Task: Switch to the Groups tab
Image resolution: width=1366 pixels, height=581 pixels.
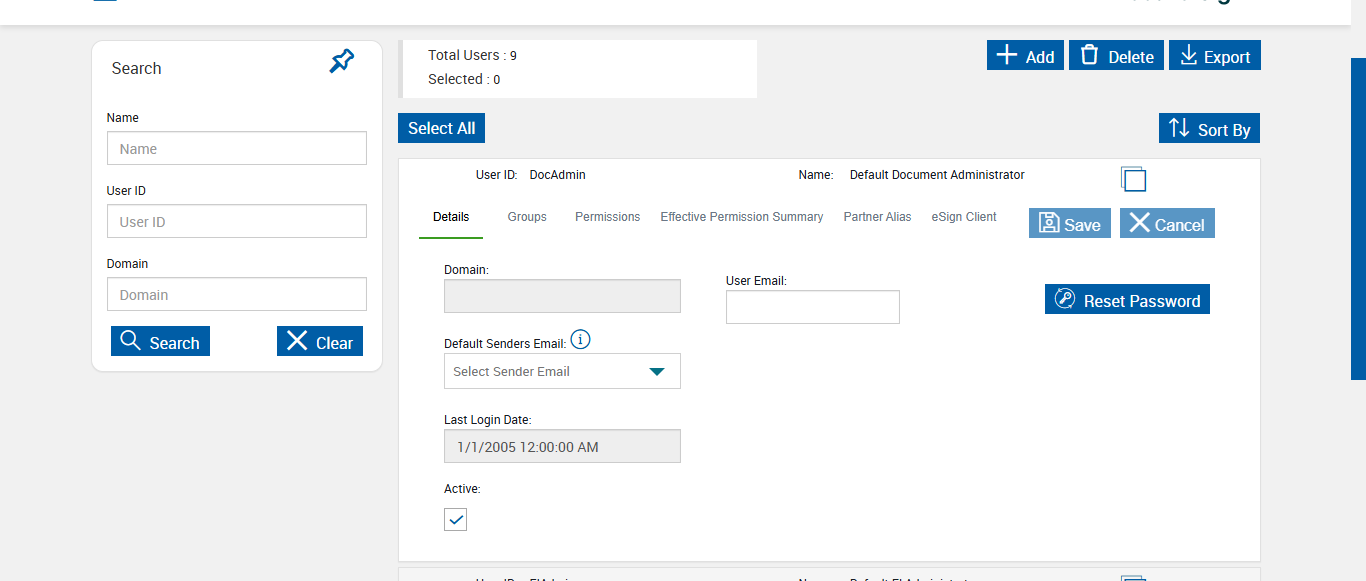Action: 527,217
